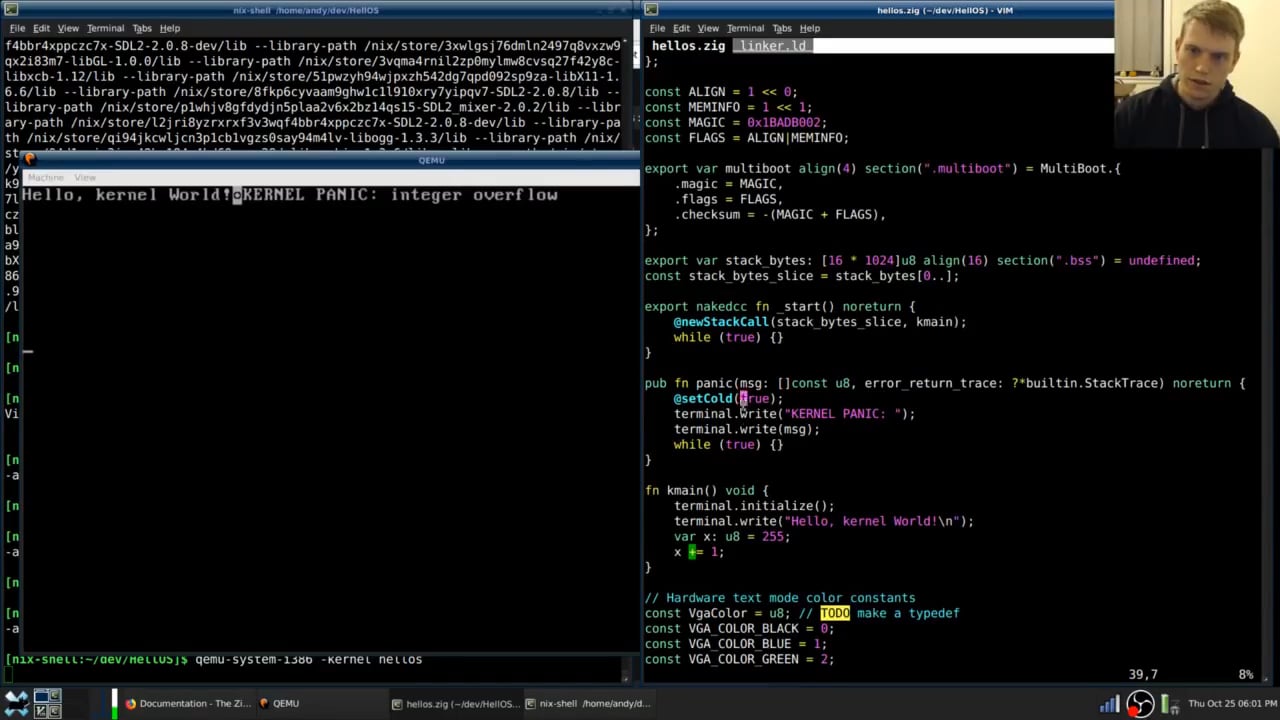Click the 'var x: u8 = 255;' line
Viewport: 1280px width, 720px height.
[732, 536]
